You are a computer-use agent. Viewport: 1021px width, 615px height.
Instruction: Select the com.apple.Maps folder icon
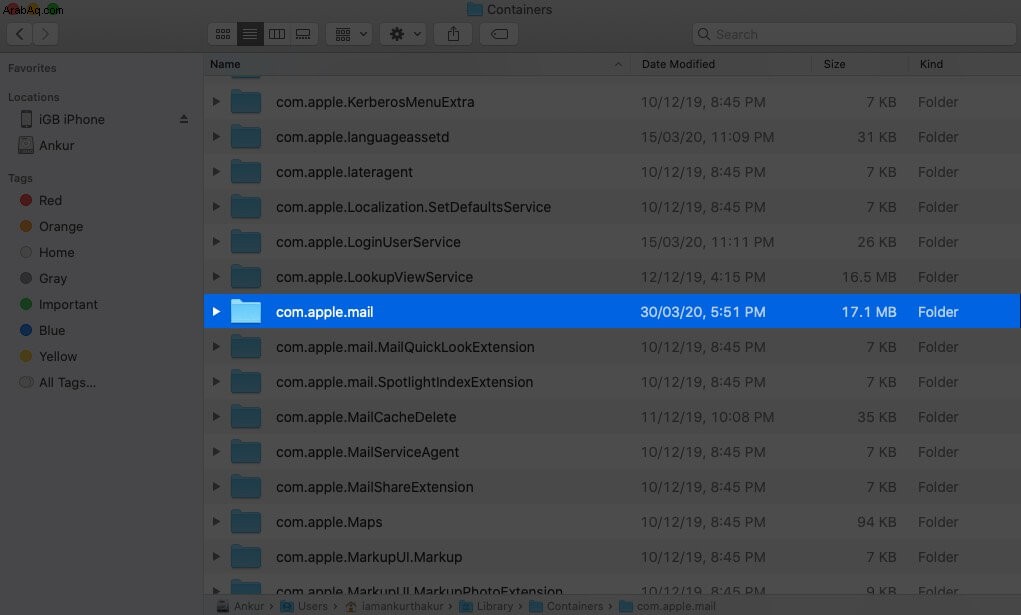246,522
